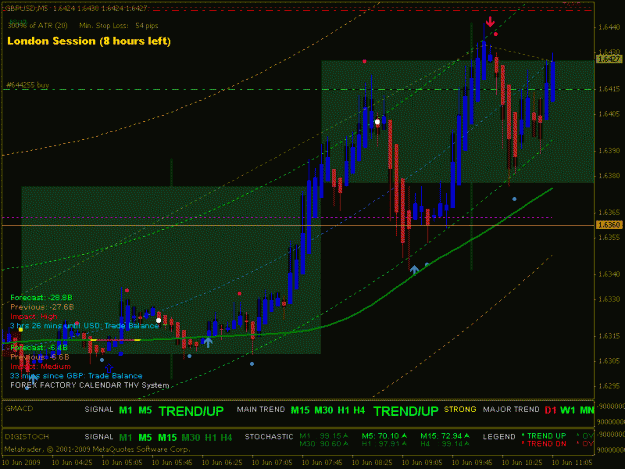
Task: Click the Min. Stop Loss 54 pips label
Action: coord(119,26)
